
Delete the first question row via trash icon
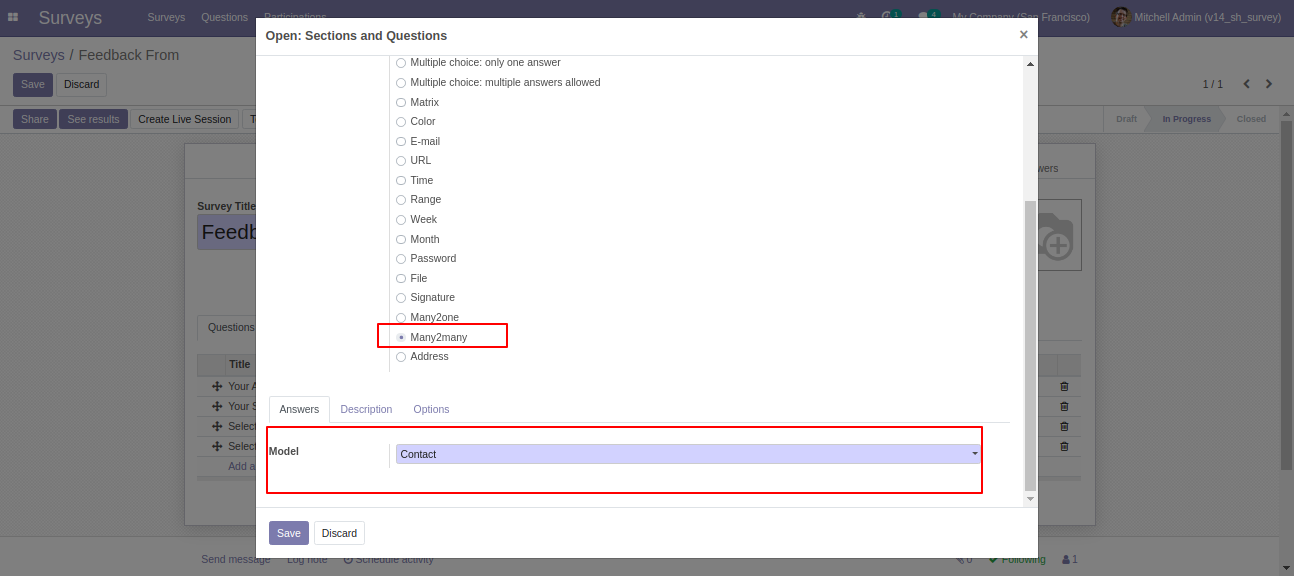coord(1064,387)
